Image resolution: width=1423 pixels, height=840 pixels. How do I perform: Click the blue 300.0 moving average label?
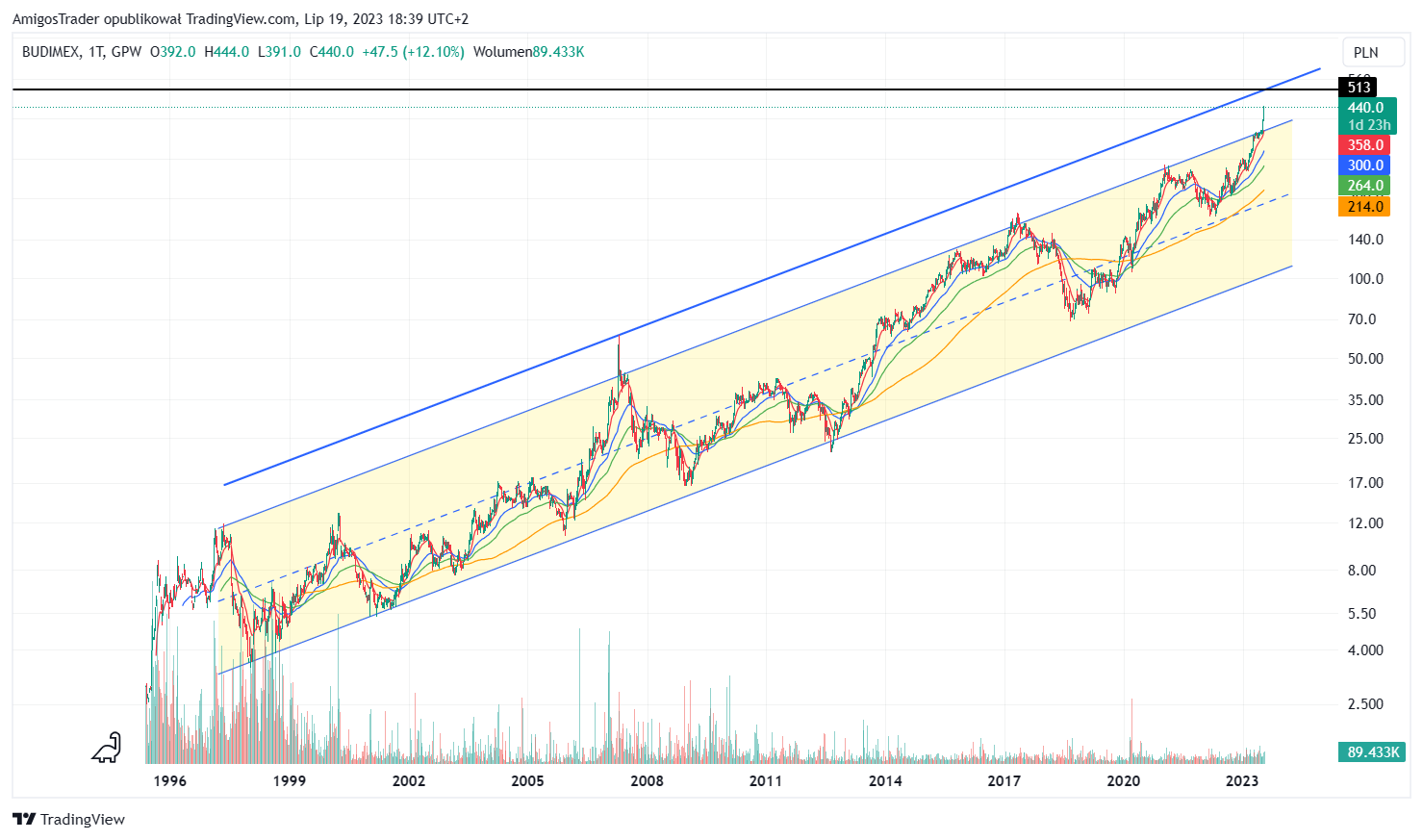1364,165
